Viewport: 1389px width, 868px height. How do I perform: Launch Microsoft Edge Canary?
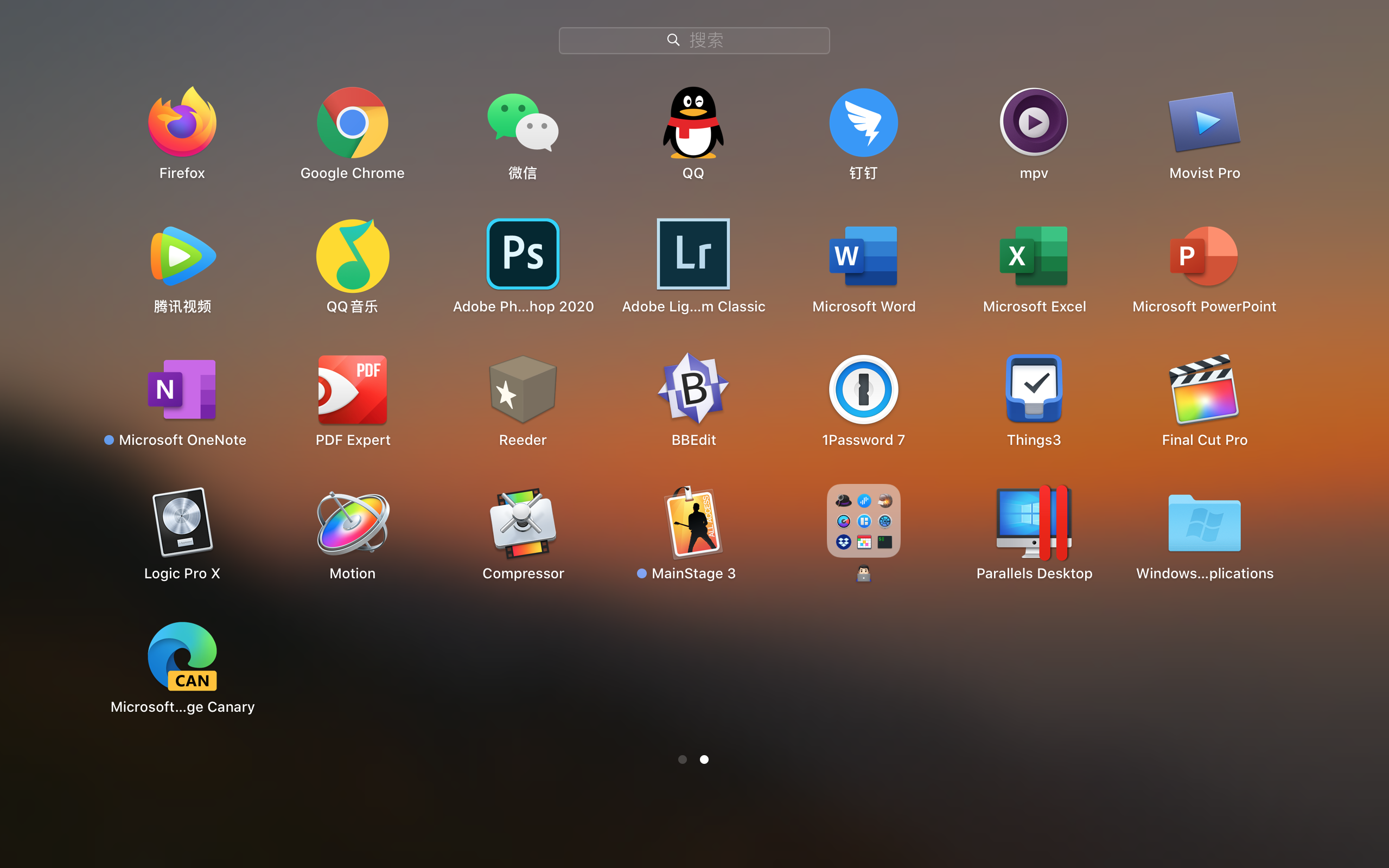pyautogui.click(x=182, y=656)
